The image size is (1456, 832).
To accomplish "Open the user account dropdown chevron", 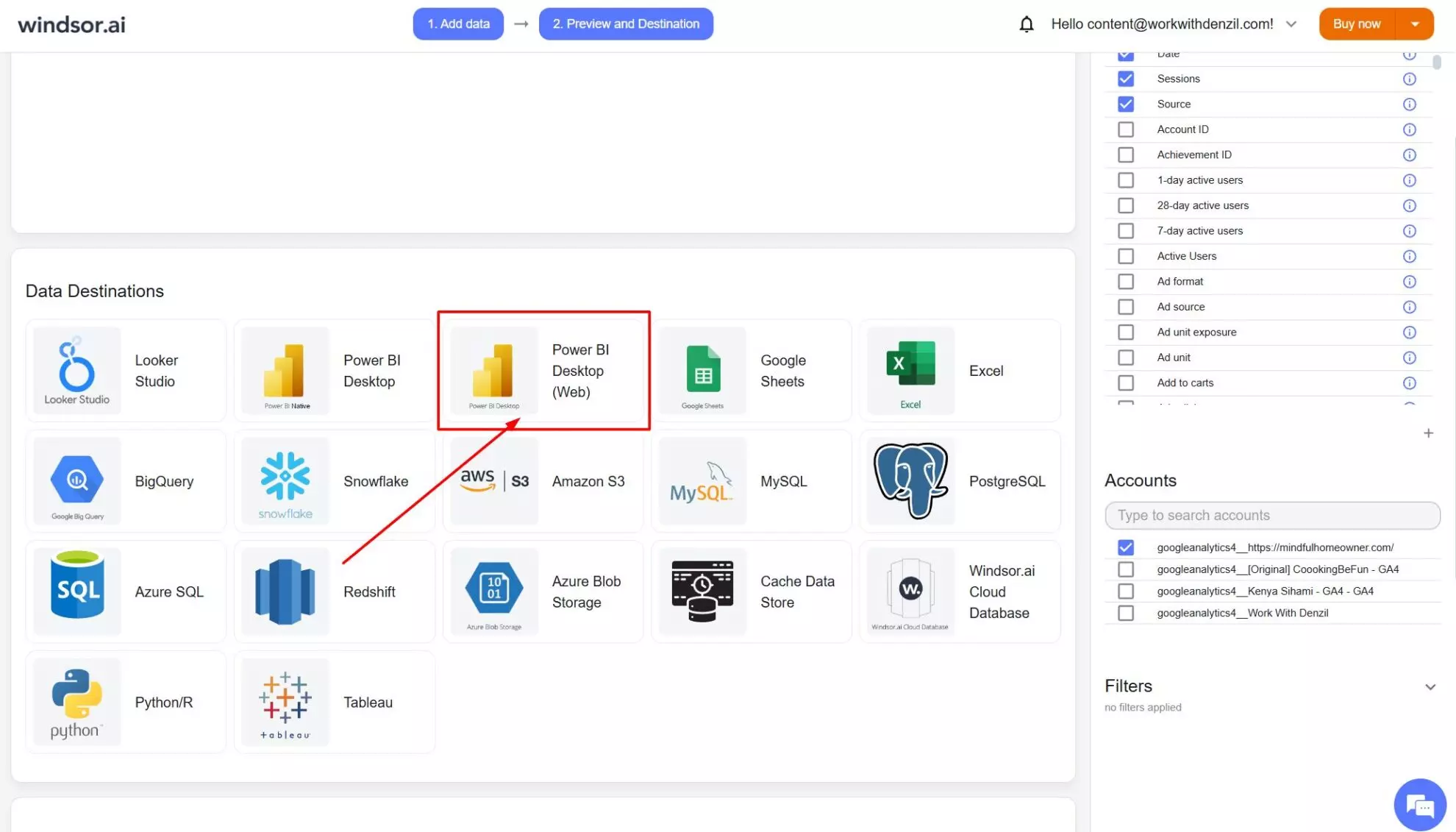I will [x=1291, y=24].
